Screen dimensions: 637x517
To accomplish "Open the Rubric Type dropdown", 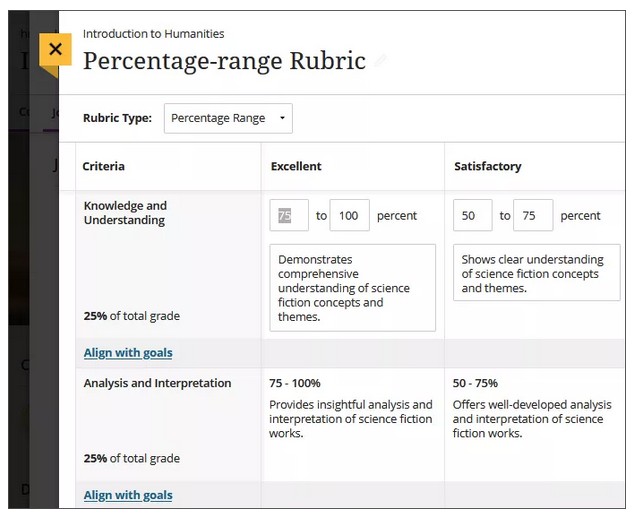I will pos(228,118).
